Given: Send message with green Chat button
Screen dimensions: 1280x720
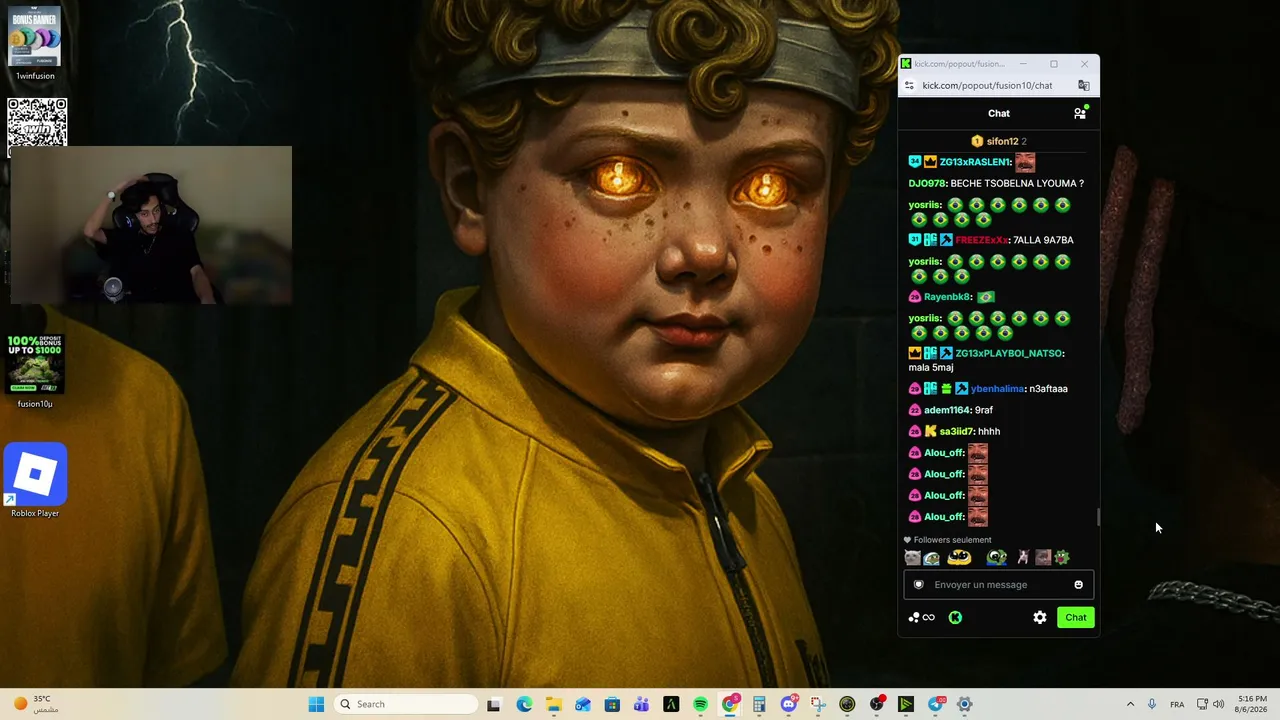Looking at the screenshot, I should [1076, 617].
